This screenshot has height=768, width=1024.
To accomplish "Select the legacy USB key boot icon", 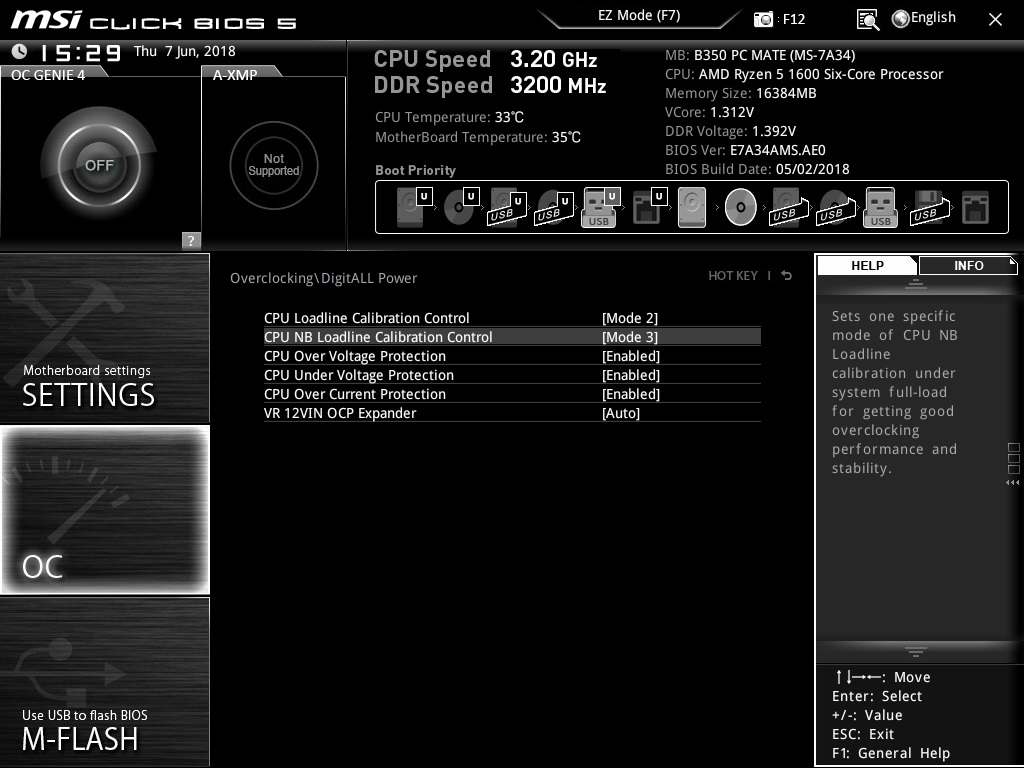I will point(880,207).
